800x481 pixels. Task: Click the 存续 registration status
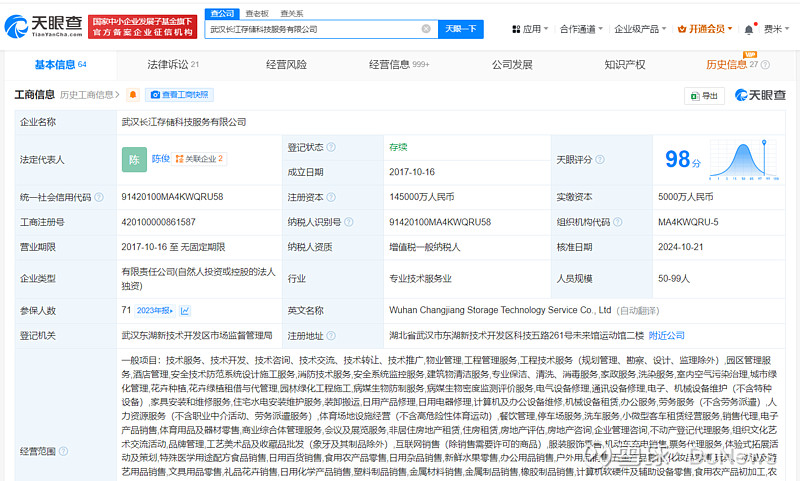pyautogui.click(x=398, y=147)
